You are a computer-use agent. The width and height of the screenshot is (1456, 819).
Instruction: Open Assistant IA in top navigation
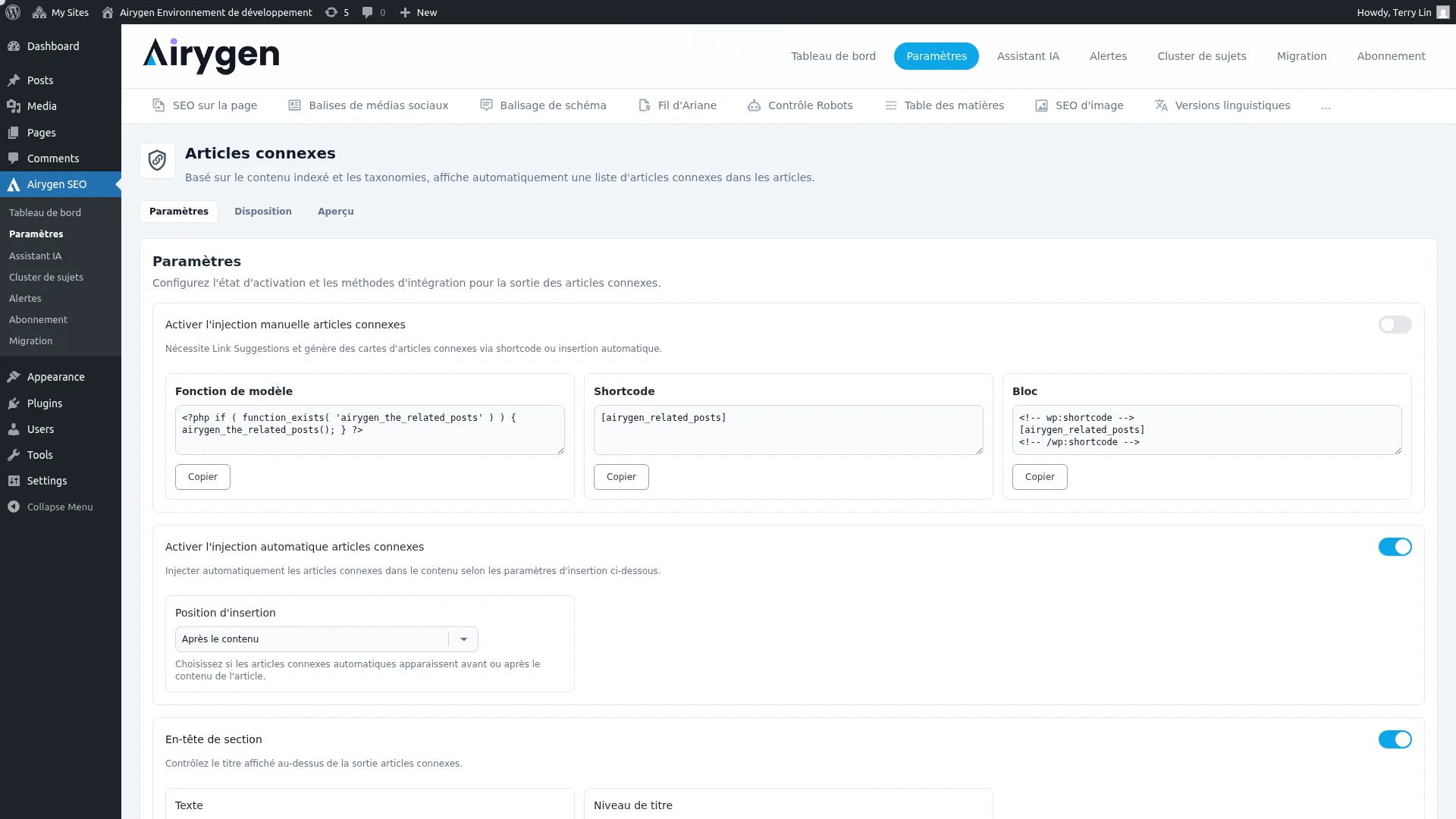1028,56
